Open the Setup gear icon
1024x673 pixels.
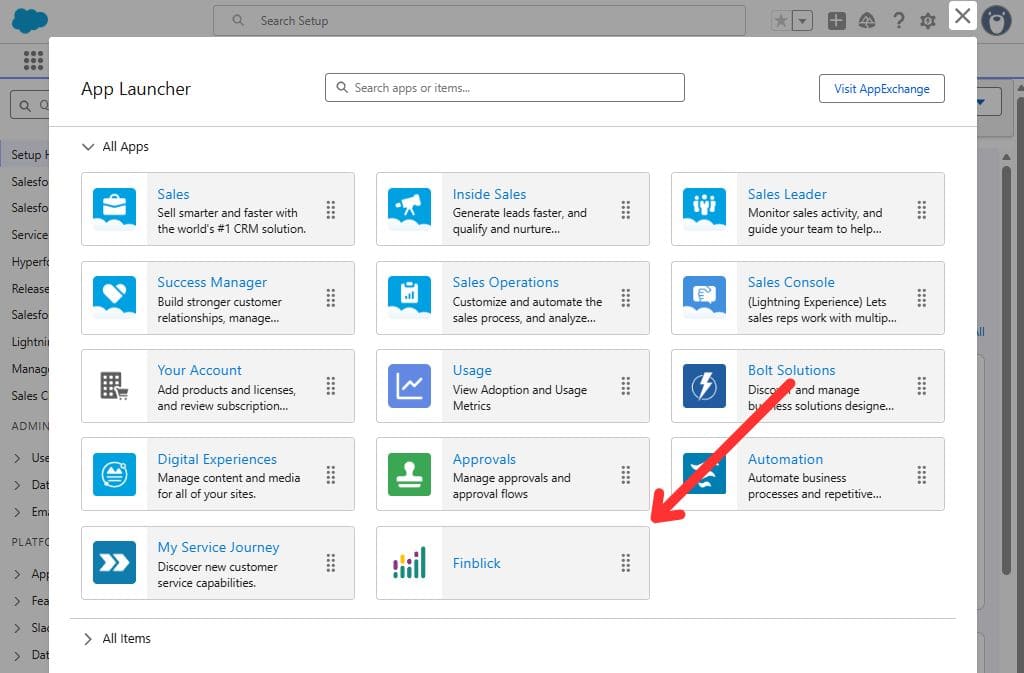click(x=927, y=21)
